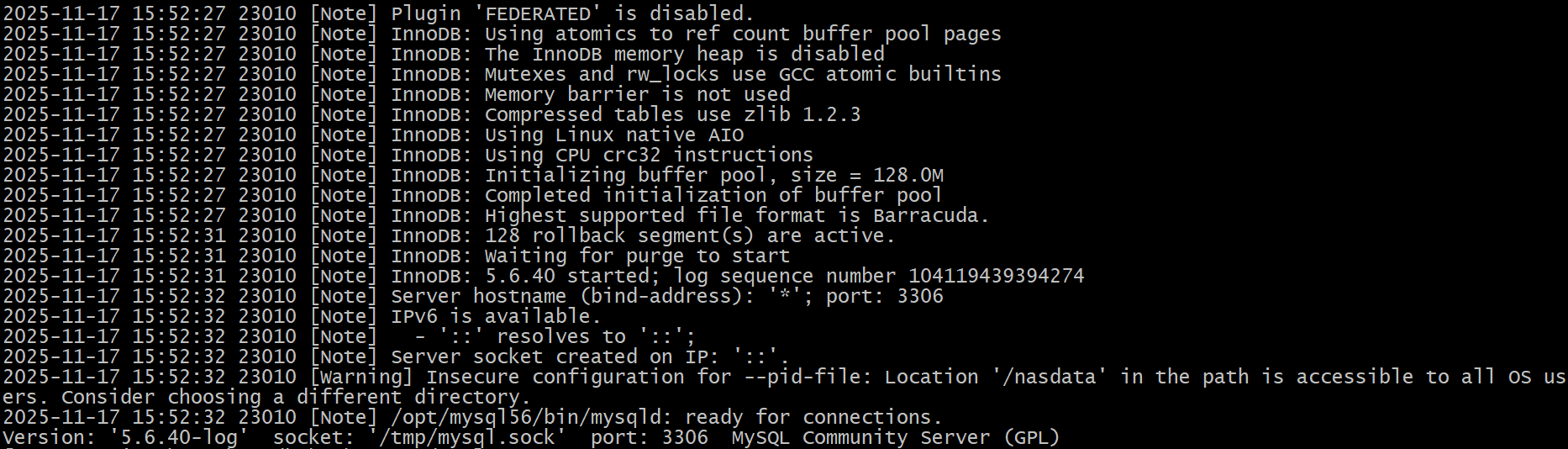The height and width of the screenshot is (449, 1568).
Task: Click "IPv6 is available." line
Action: click(x=302, y=317)
